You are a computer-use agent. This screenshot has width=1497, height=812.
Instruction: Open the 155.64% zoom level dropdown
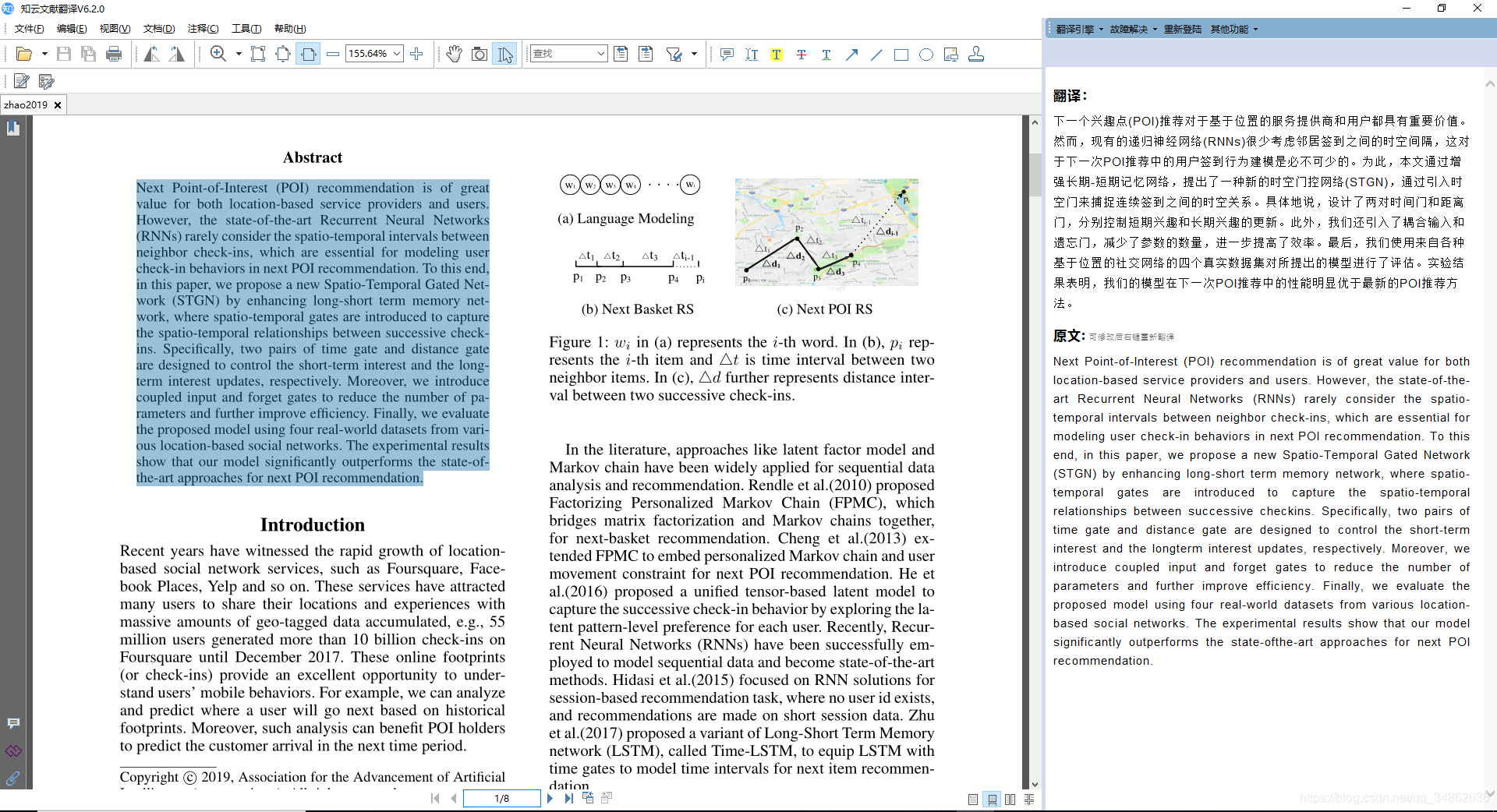pos(398,54)
